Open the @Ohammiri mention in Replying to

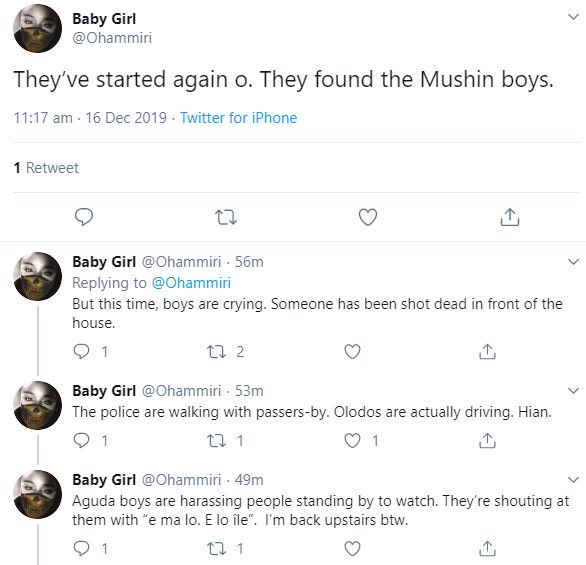191,283
